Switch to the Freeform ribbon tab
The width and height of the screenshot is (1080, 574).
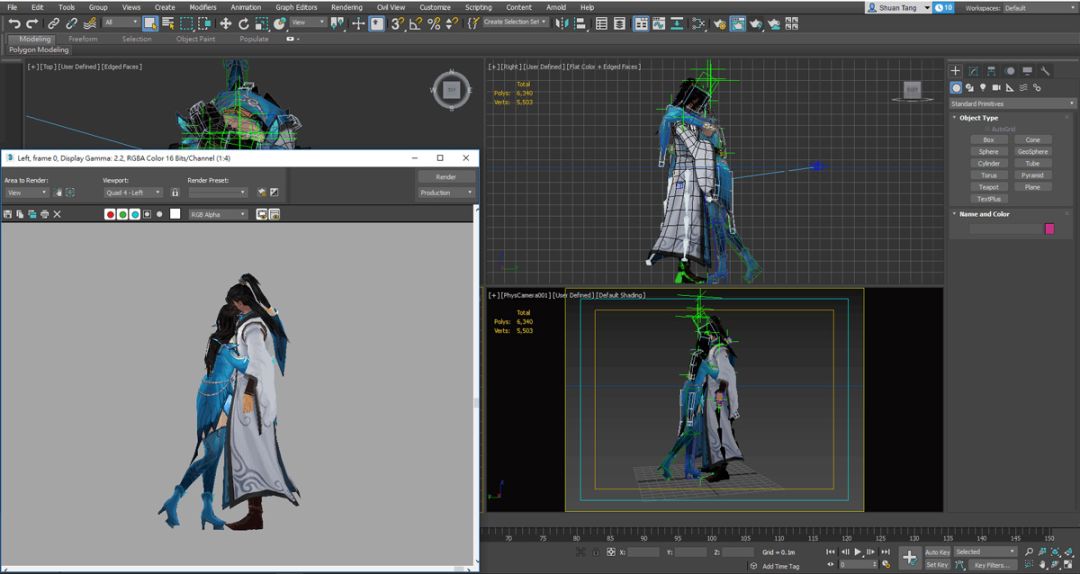(83, 39)
